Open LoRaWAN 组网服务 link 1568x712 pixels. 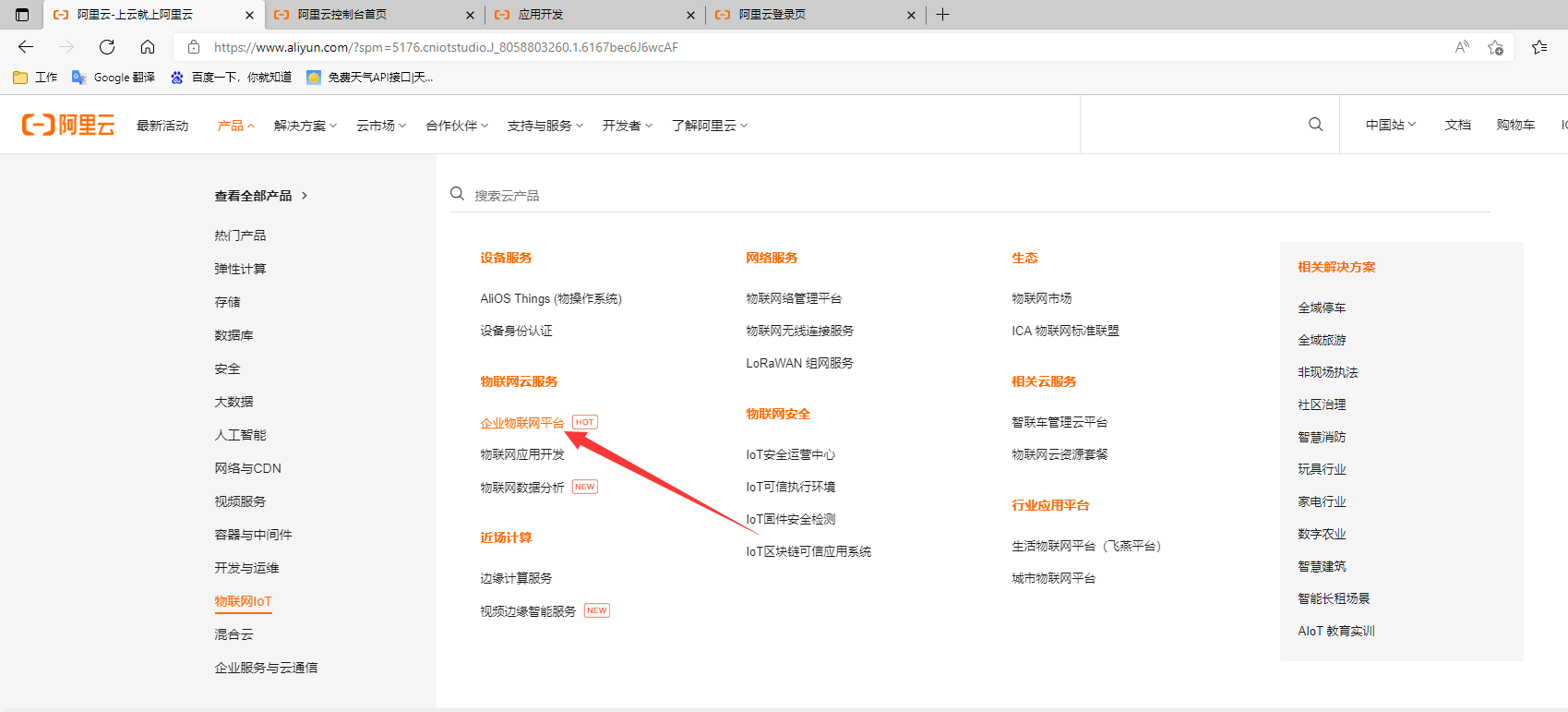point(799,363)
